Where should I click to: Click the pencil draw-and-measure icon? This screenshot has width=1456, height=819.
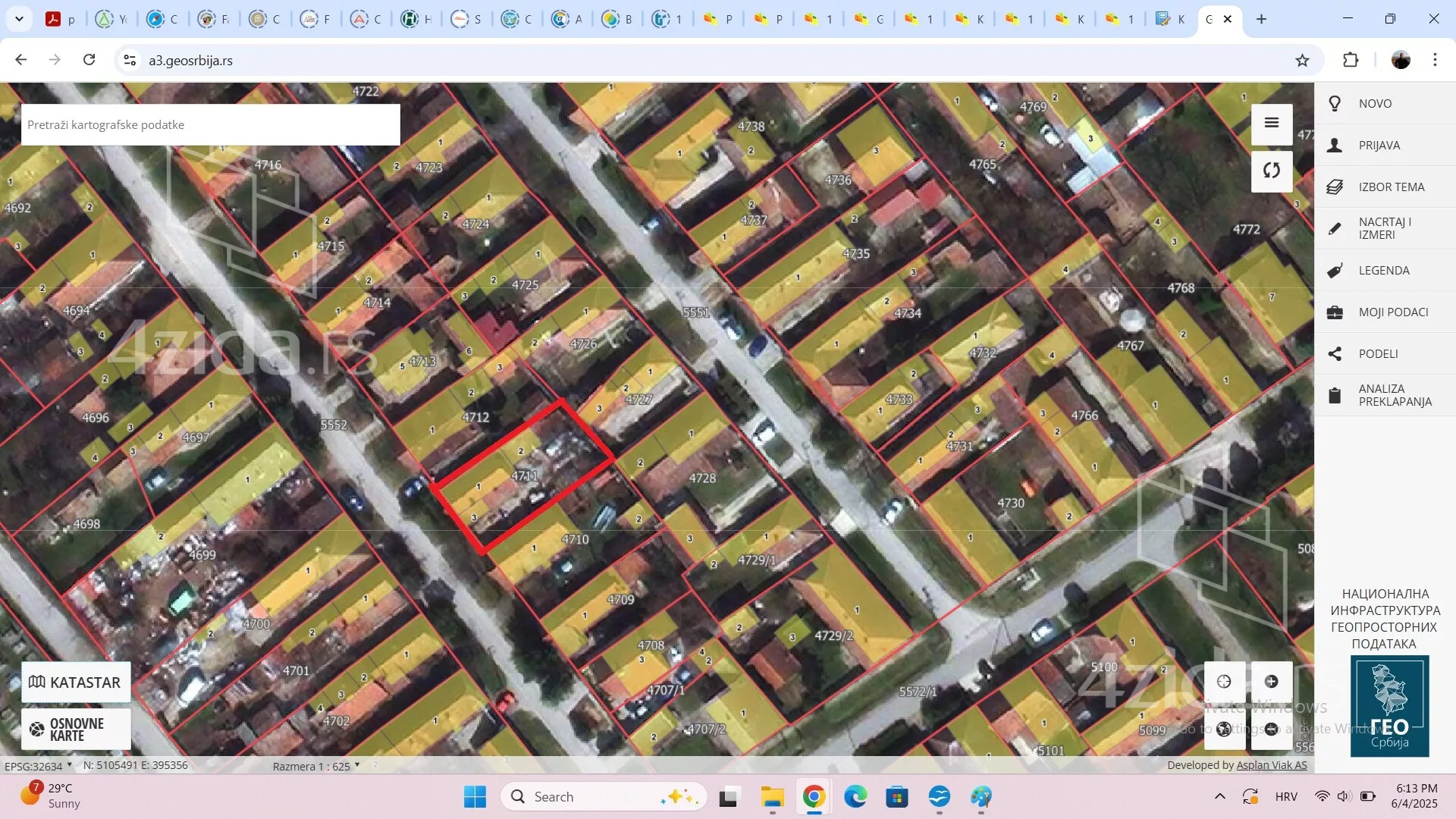(1335, 228)
